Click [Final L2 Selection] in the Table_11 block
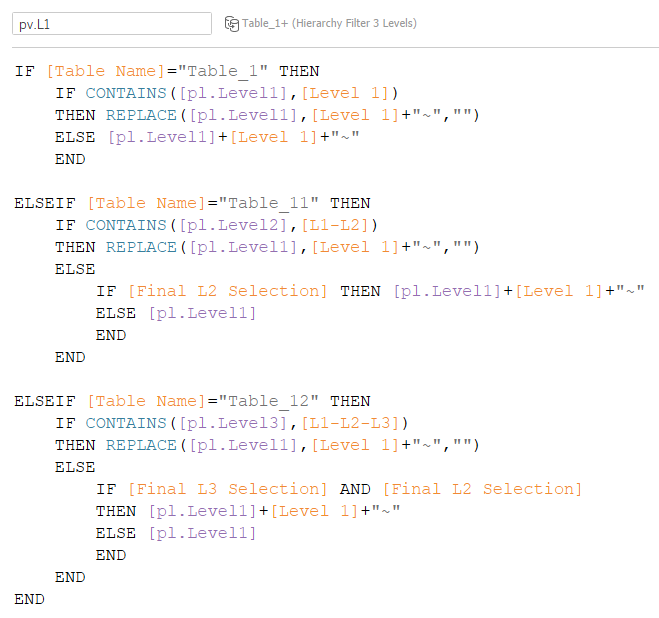This screenshot has width=659, height=618. 226,291
